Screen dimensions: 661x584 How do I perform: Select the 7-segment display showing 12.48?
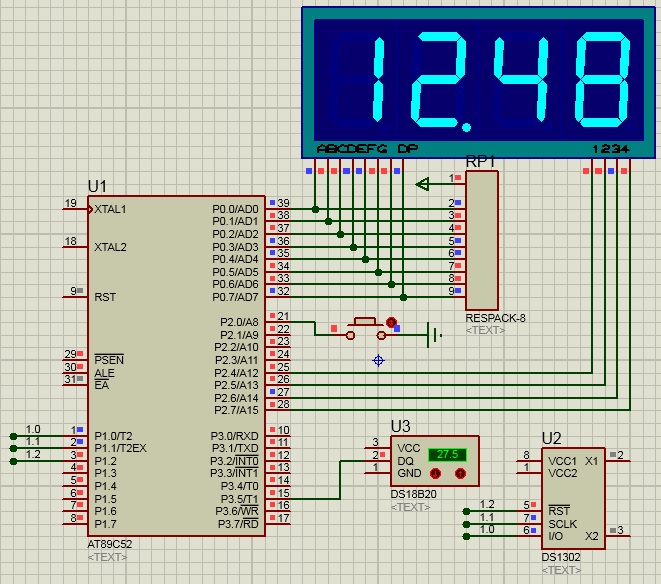(x=478, y=83)
